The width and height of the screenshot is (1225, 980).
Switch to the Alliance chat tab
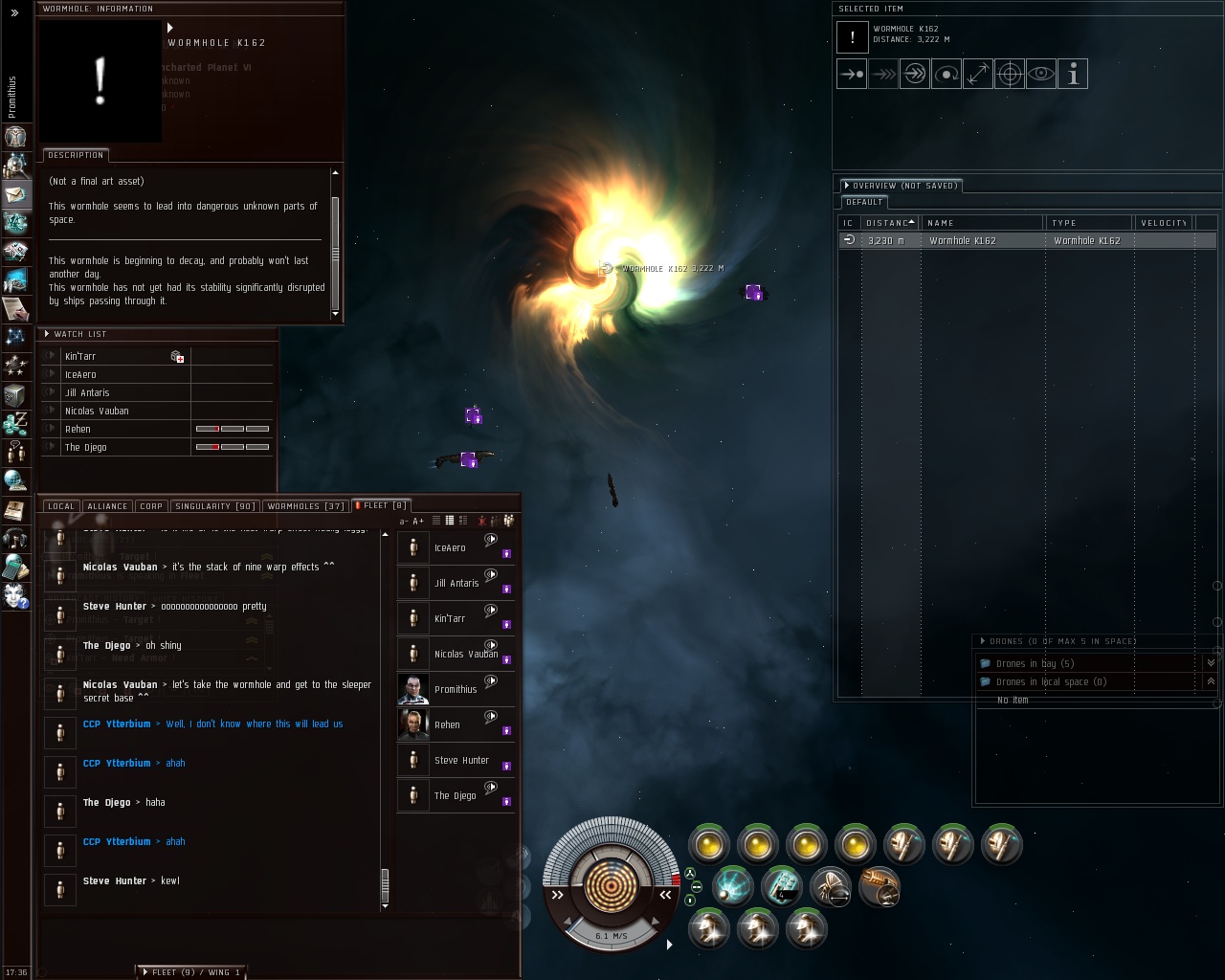click(x=107, y=506)
